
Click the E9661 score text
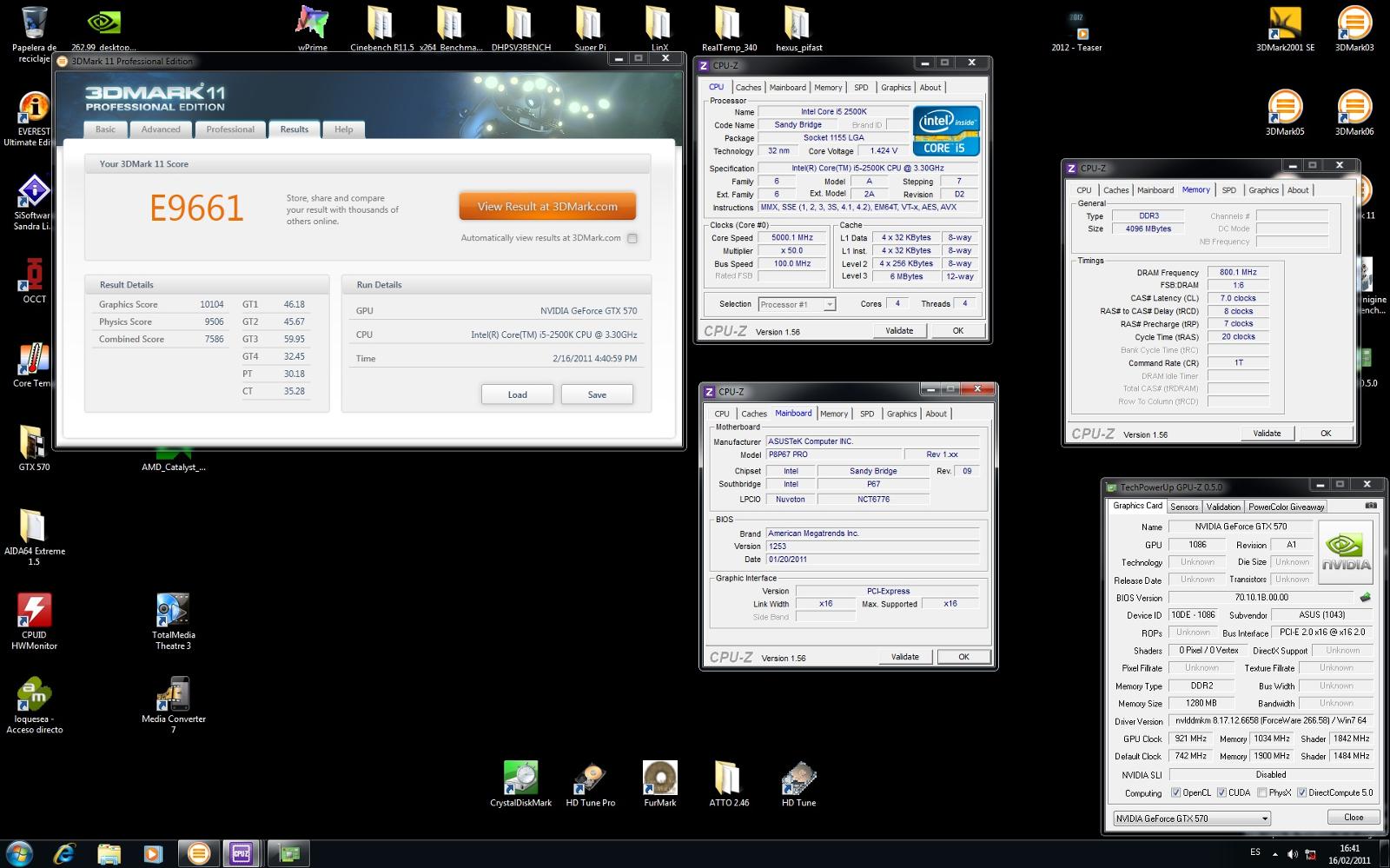click(x=196, y=209)
